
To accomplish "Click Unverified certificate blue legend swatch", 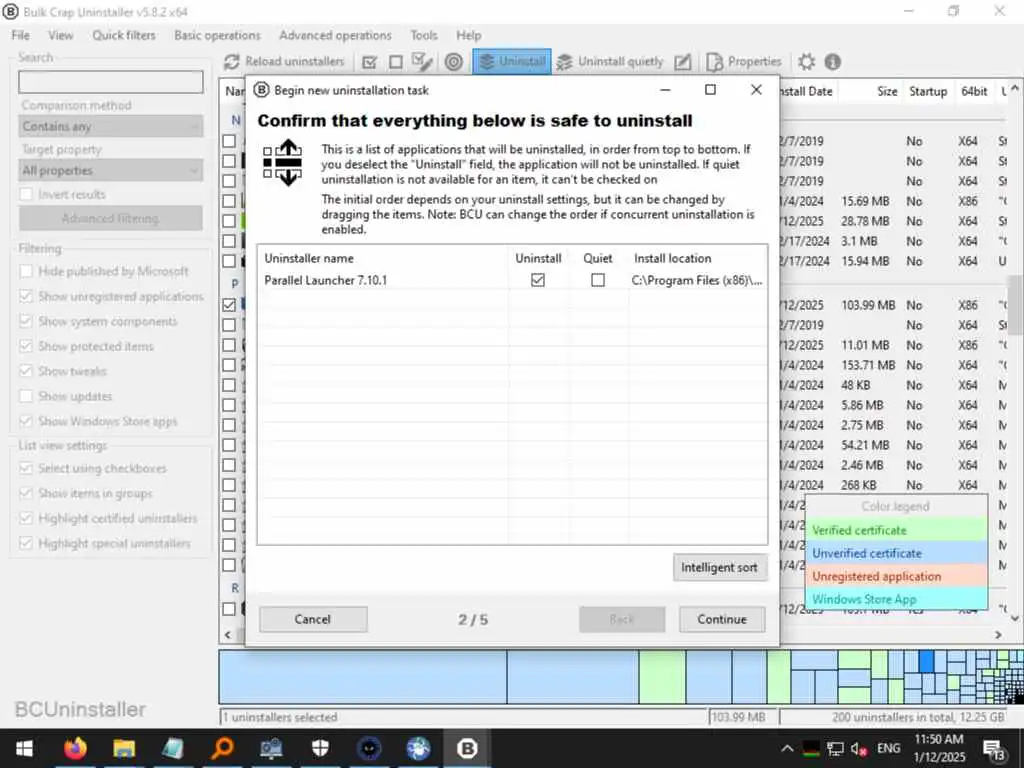I will (896, 553).
